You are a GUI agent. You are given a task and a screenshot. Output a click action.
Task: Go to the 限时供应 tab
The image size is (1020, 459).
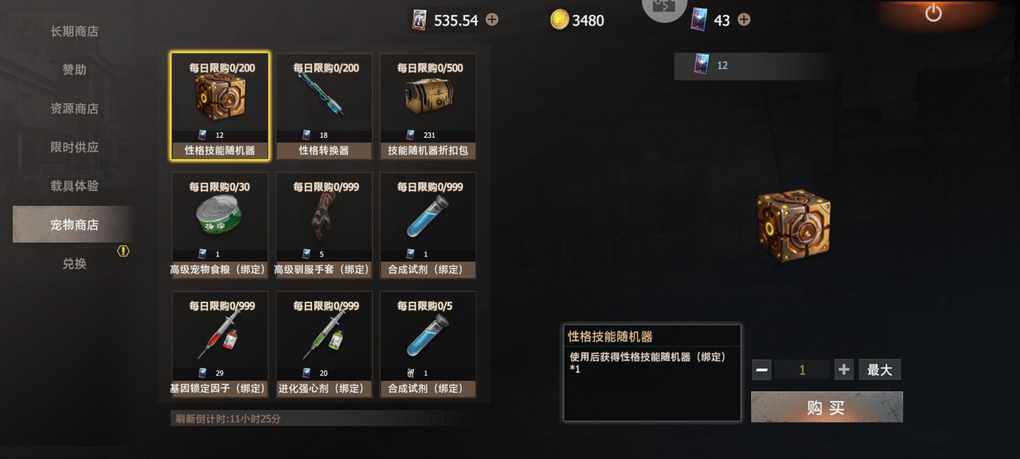click(74, 147)
